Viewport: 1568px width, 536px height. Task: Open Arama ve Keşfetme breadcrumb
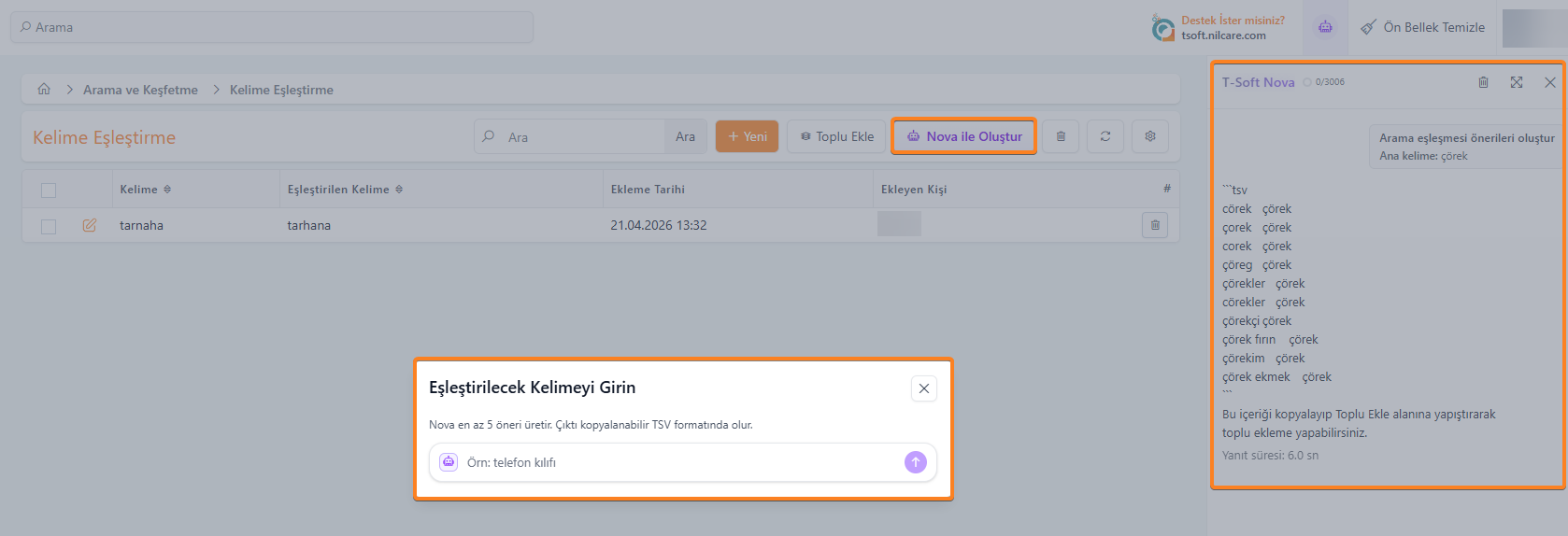[x=140, y=90]
